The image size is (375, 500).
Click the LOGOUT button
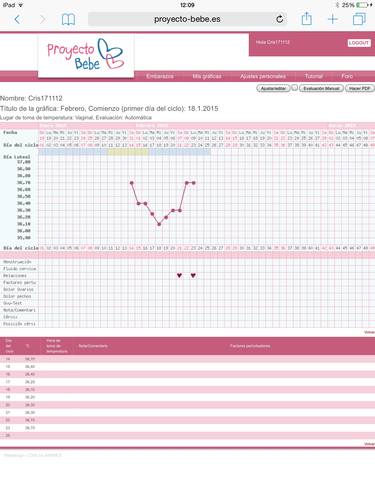coord(359,43)
